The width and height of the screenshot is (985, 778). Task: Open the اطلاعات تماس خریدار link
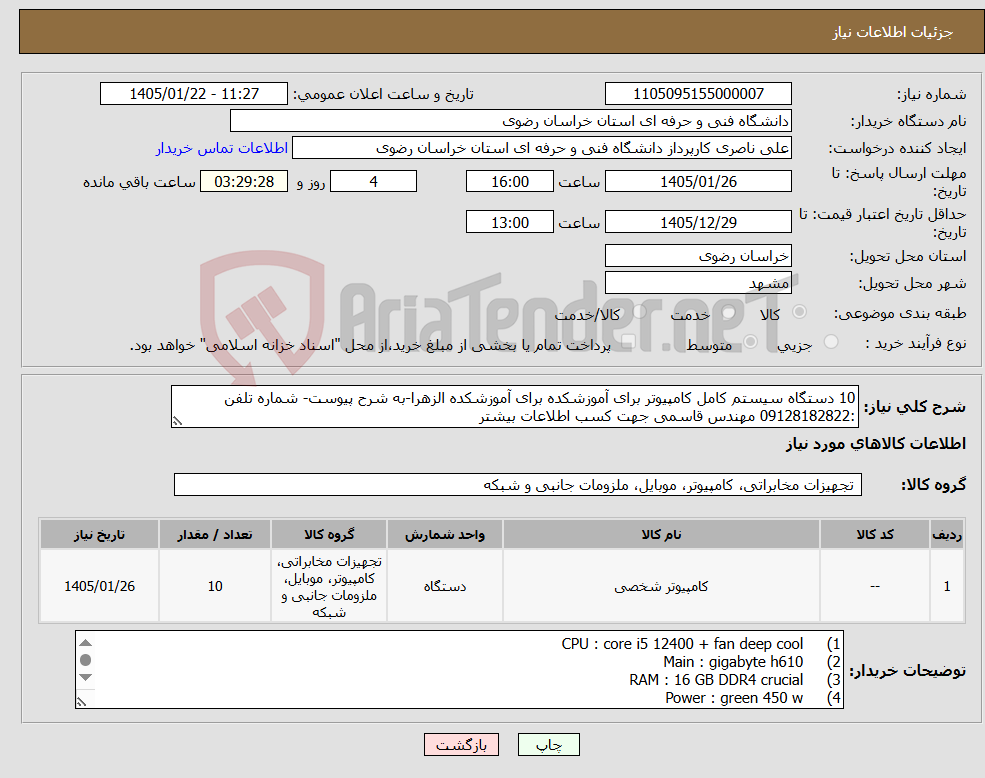tap(222, 148)
